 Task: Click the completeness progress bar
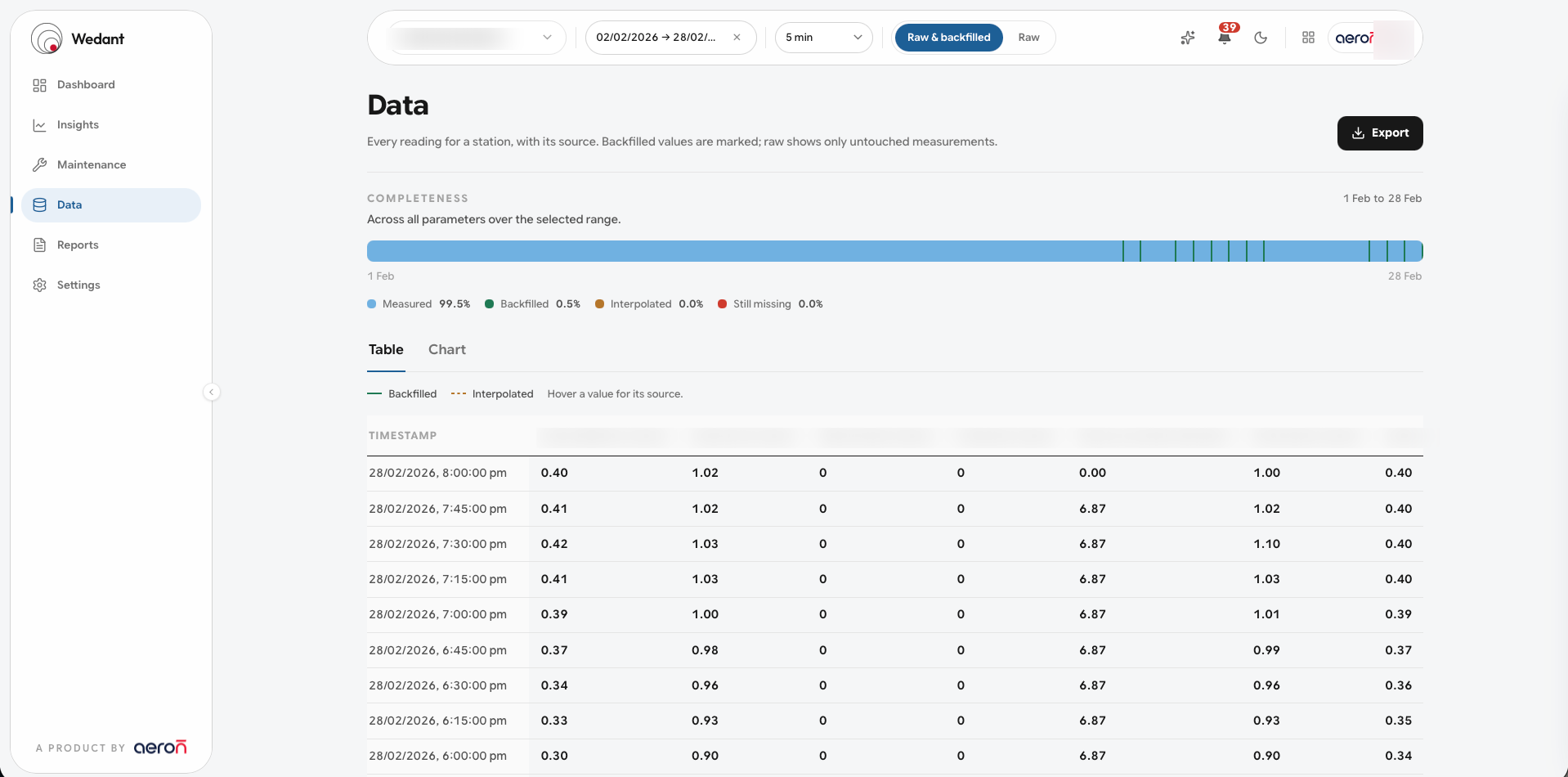(895, 251)
